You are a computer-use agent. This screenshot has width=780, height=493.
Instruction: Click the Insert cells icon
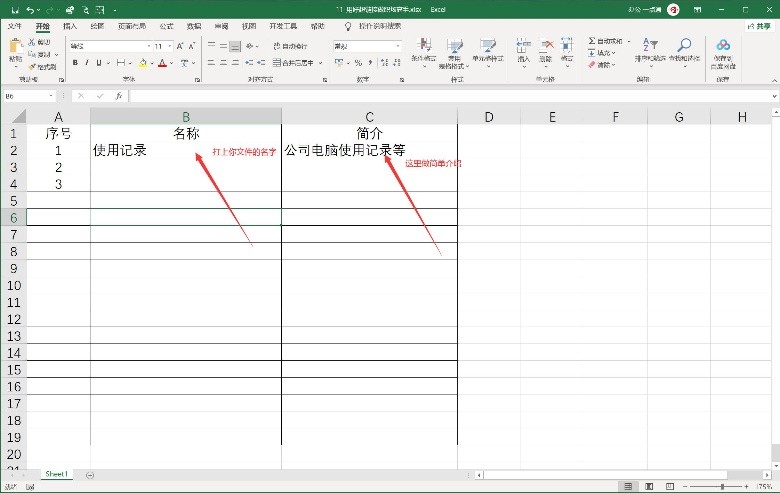pos(523,46)
